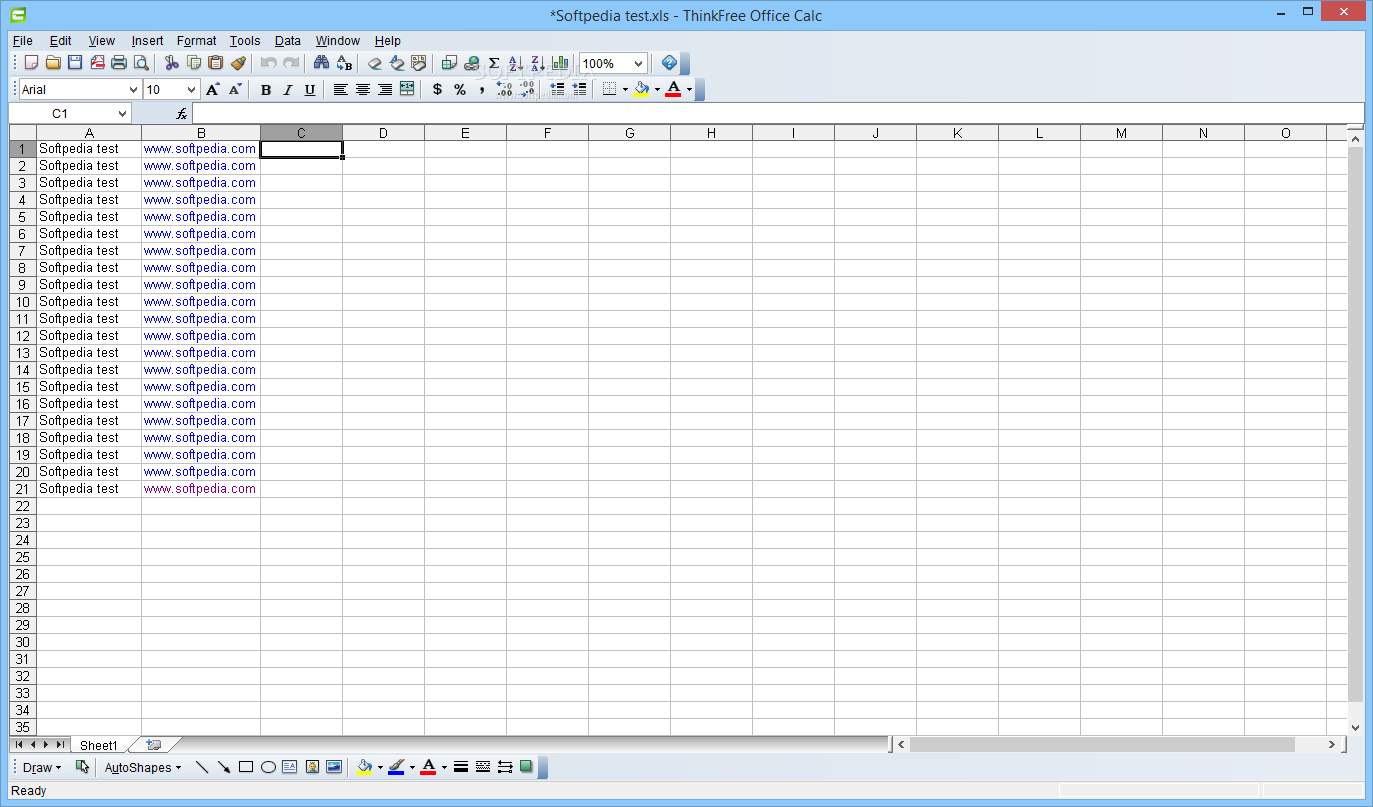The width and height of the screenshot is (1373, 807).
Task: Open print preview
Action: (x=141, y=63)
